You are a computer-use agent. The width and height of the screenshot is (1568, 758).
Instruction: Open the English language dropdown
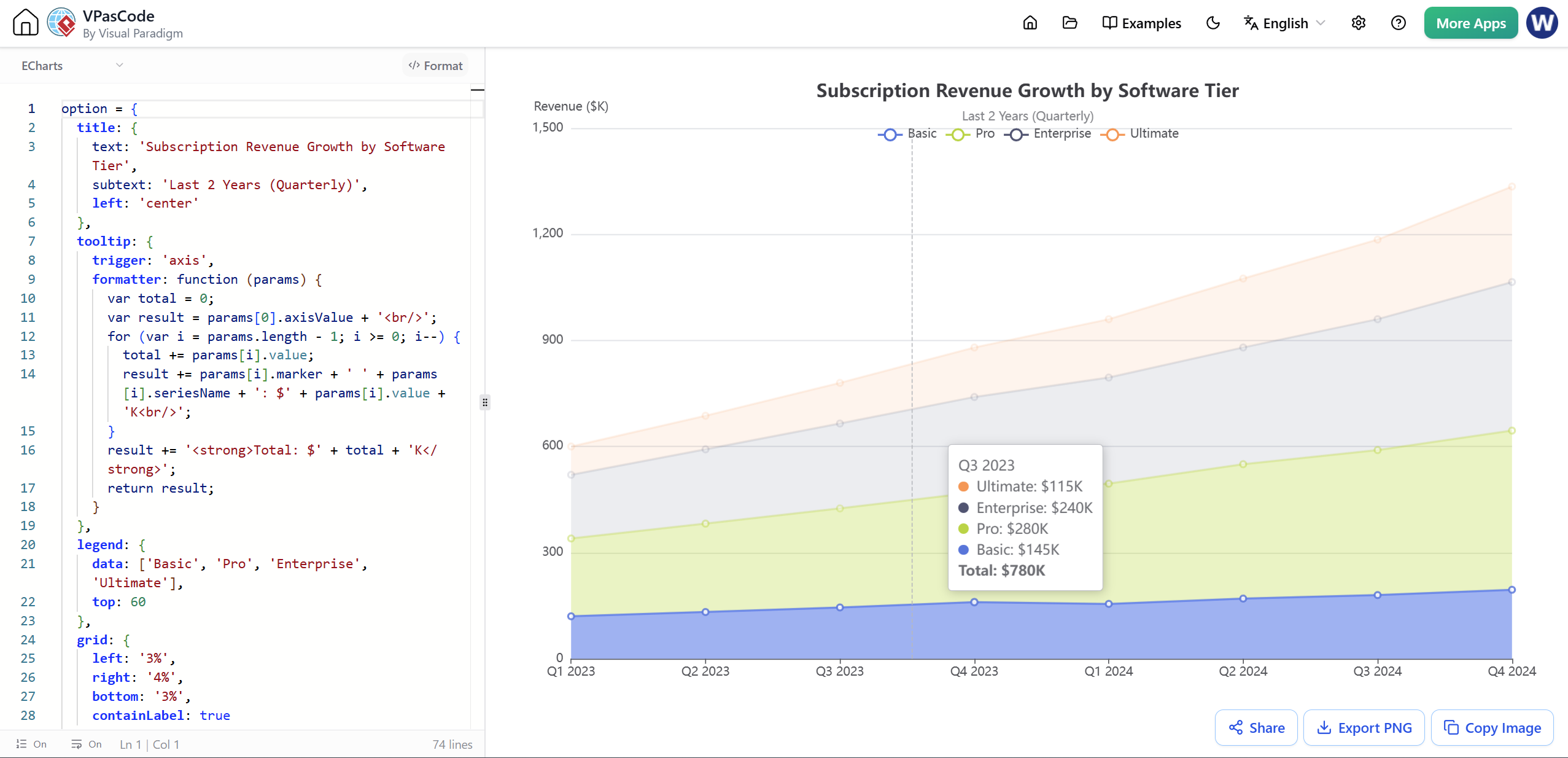point(1284,23)
